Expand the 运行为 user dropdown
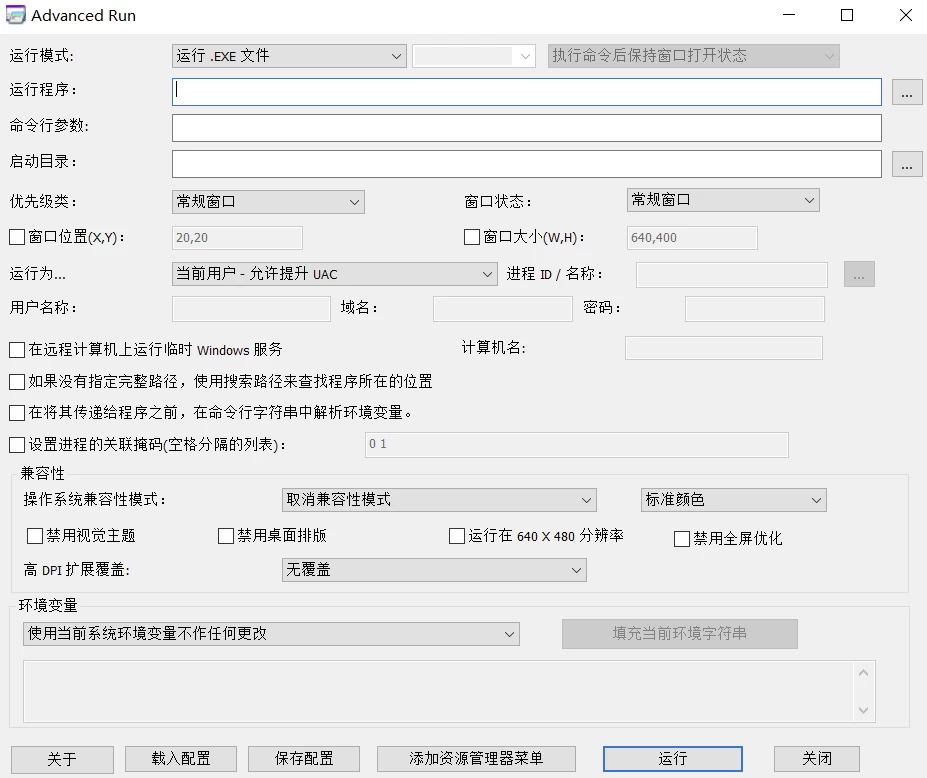The image size is (927, 778). (334, 274)
